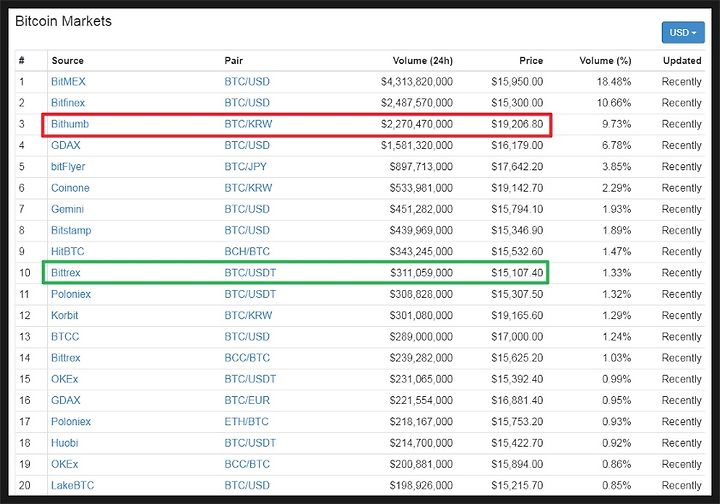
Task: Select the $897,713,000 volume cell
Action: click(x=421, y=167)
